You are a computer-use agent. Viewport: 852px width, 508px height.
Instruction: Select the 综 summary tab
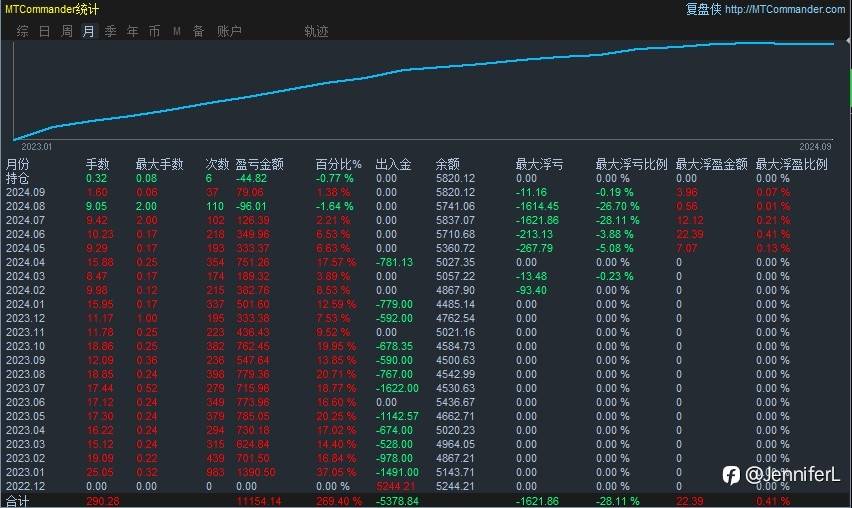(x=22, y=32)
